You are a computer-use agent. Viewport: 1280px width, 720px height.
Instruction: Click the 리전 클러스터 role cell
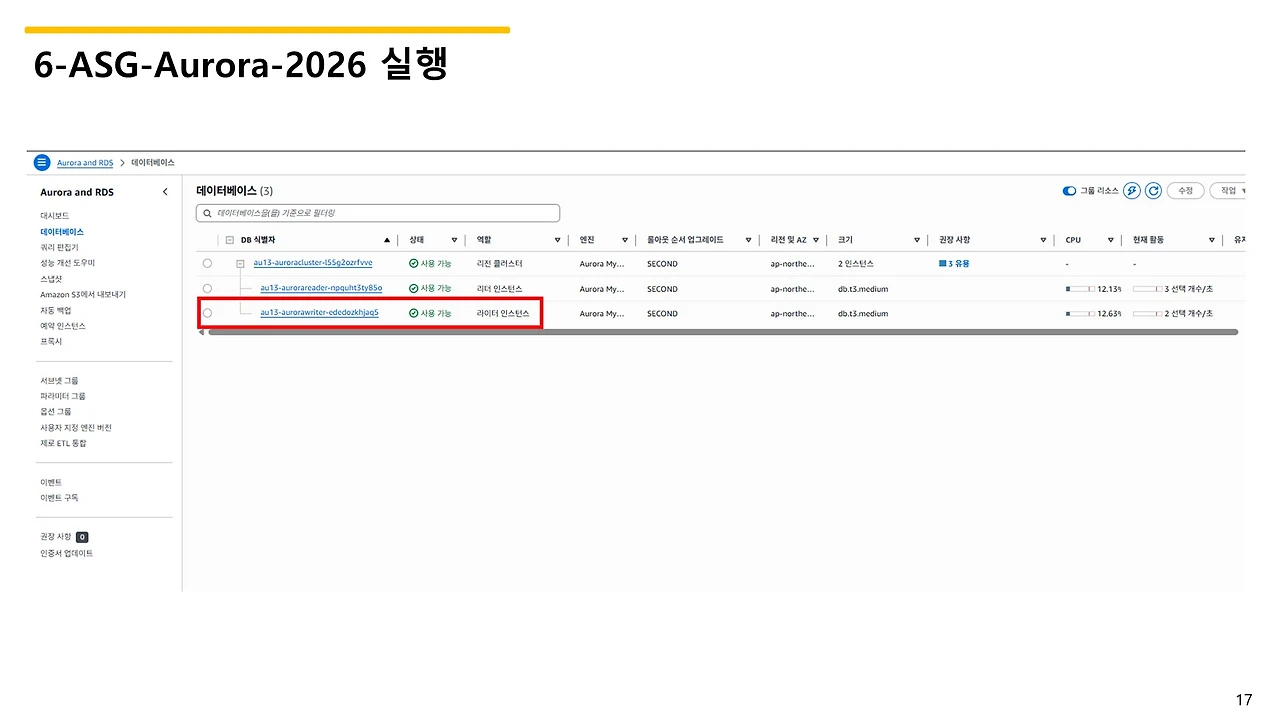tap(500, 263)
